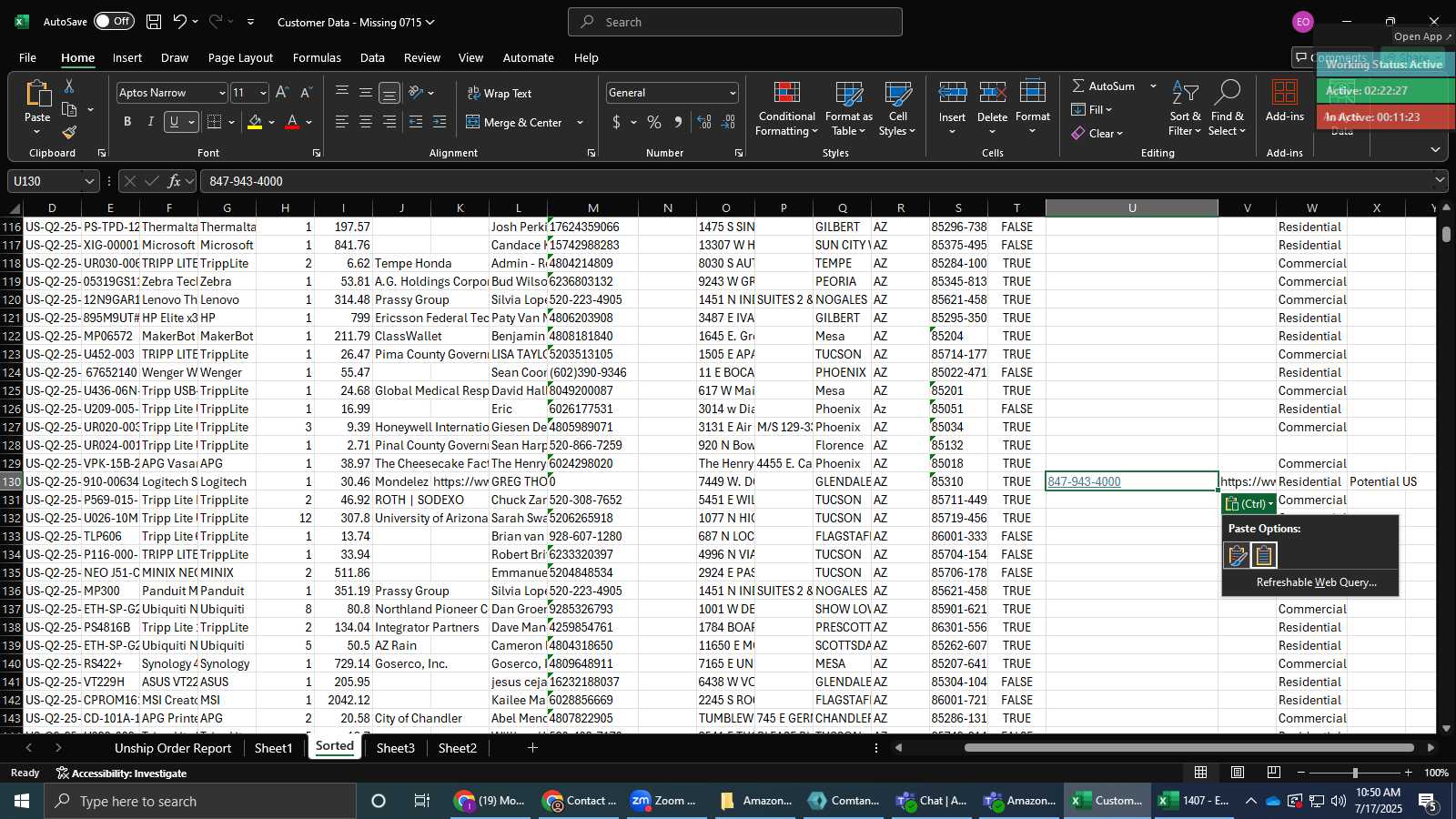
Task: Click the Insert cells icon
Action: [x=952, y=93]
